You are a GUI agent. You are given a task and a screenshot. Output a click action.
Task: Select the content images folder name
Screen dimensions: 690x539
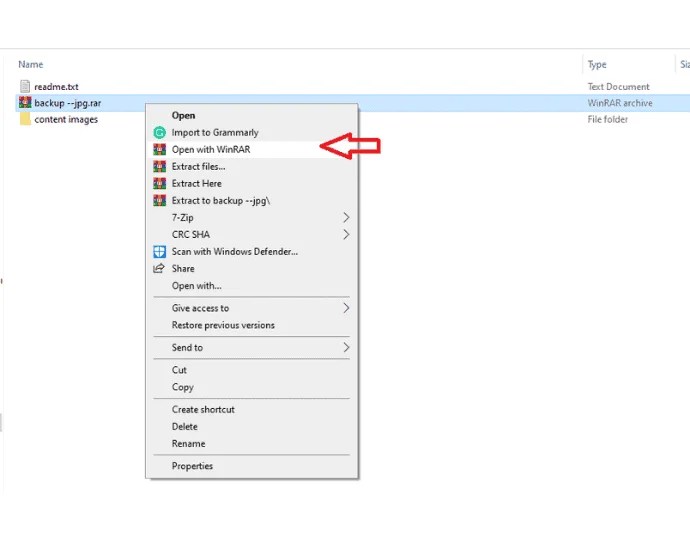(x=66, y=120)
